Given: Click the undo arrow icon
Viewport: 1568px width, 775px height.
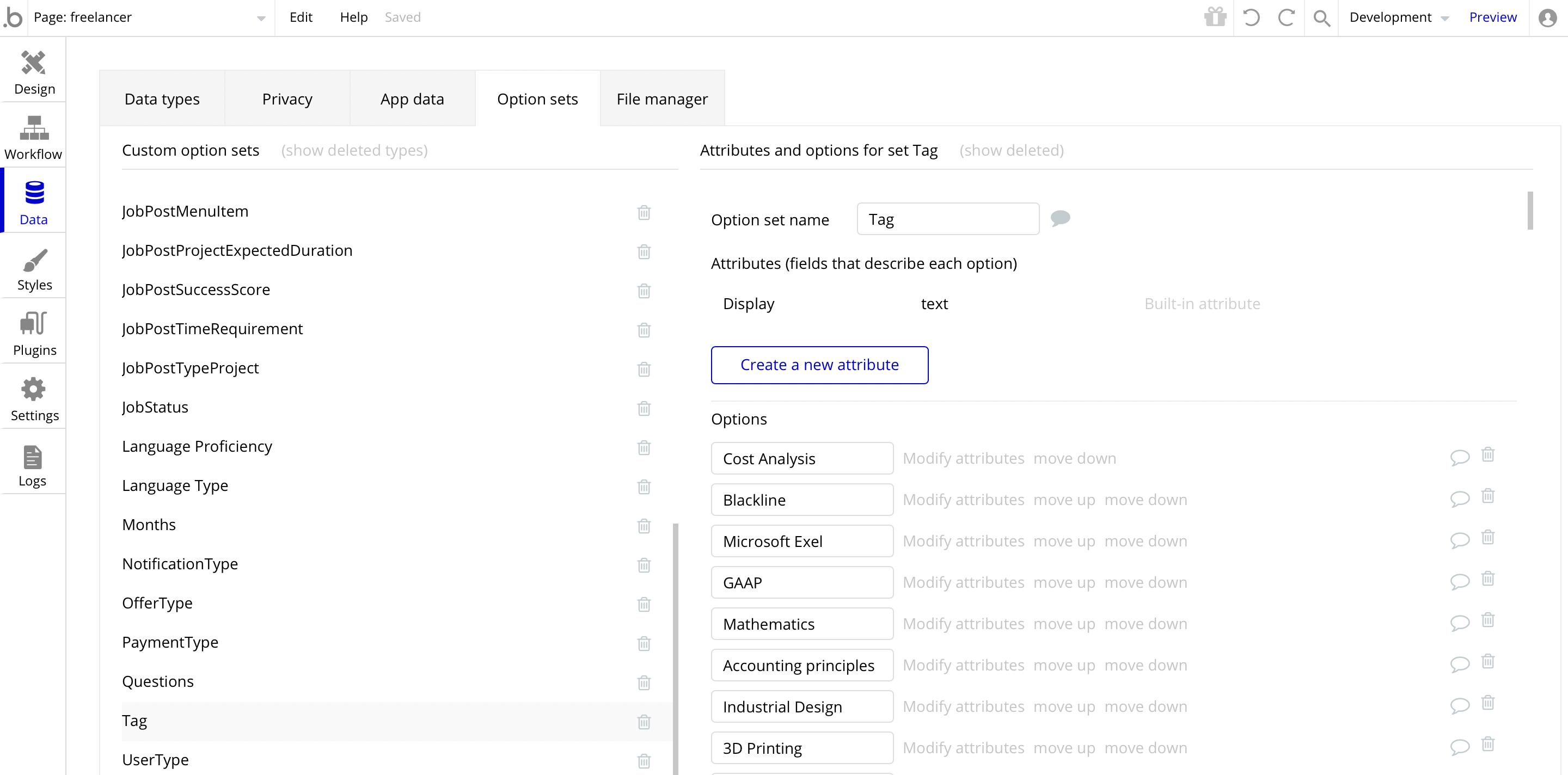Looking at the screenshot, I should (1251, 17).
